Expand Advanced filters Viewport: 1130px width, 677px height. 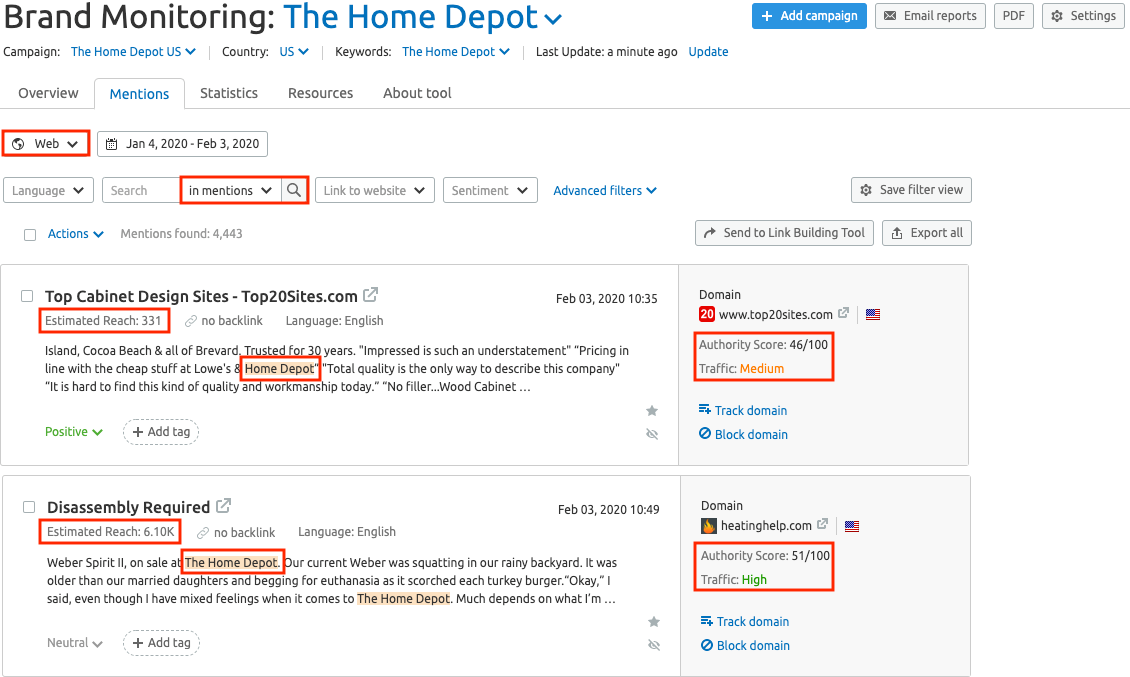coord(605,190)
